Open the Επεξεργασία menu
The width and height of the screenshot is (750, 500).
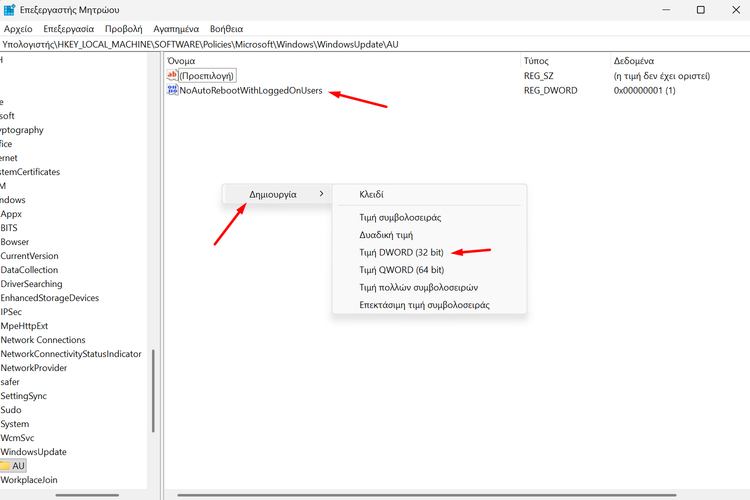[x=69, y=29]
